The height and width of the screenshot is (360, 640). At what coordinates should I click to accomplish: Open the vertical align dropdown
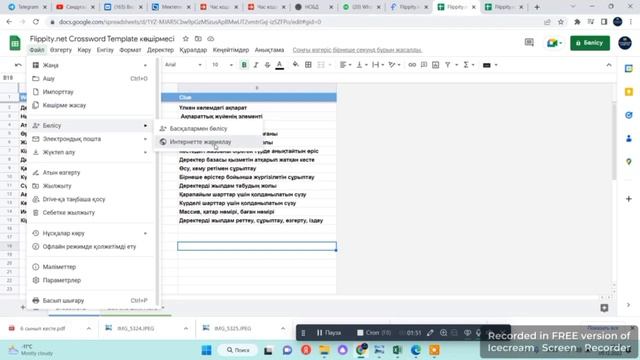362,65
